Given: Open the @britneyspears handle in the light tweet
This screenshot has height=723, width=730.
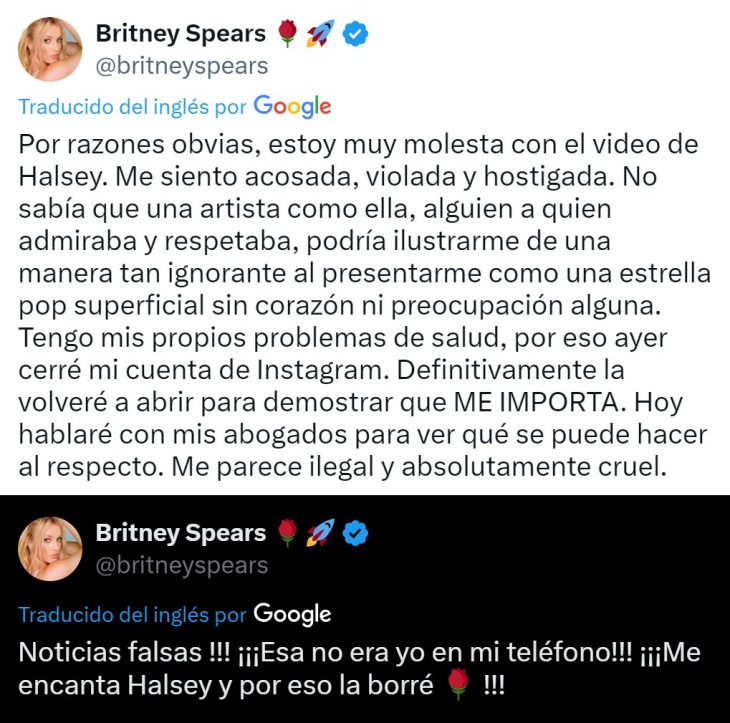Looking at the screenshot, I should (182, 66).
